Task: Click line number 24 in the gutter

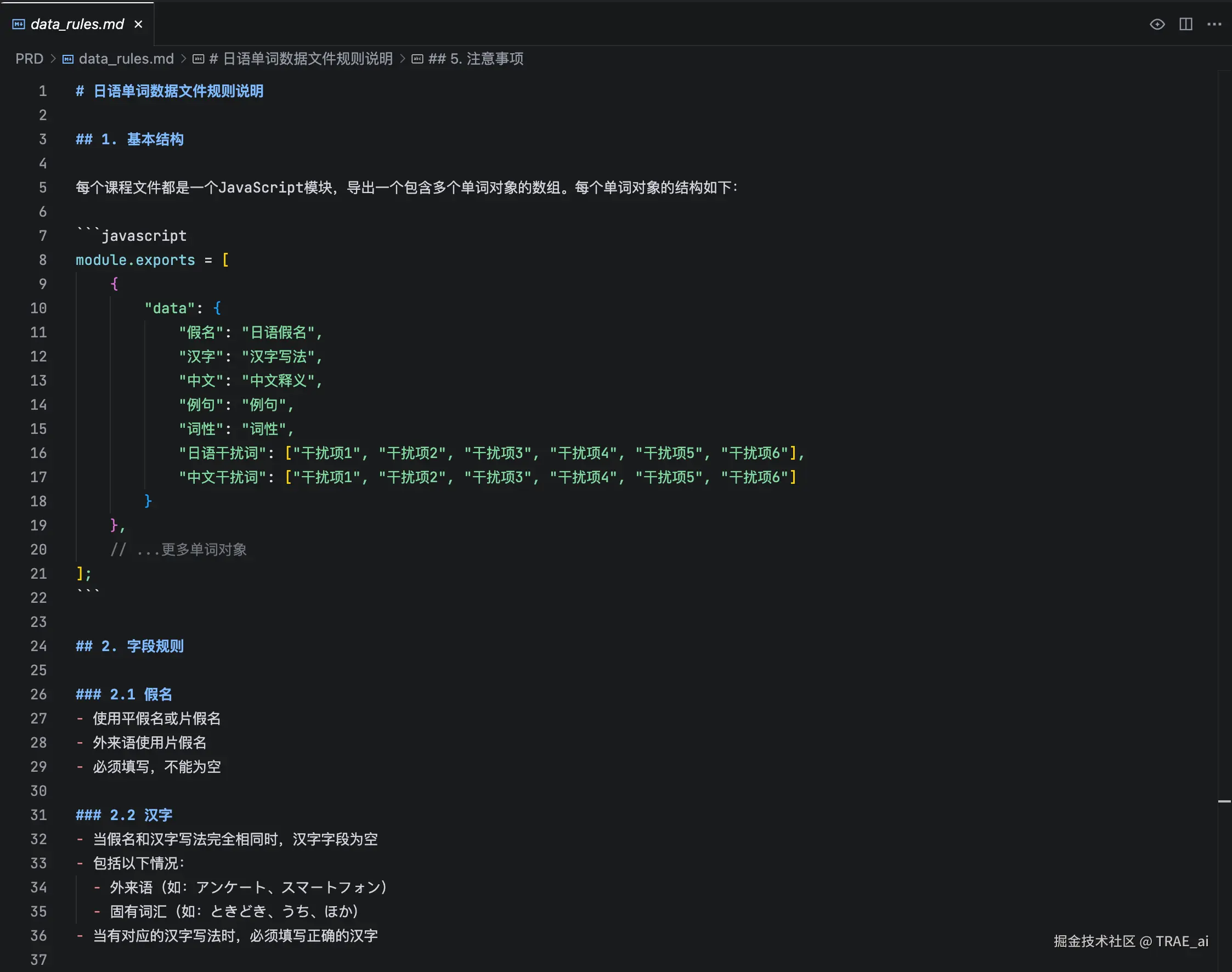Action: [39, 647]
